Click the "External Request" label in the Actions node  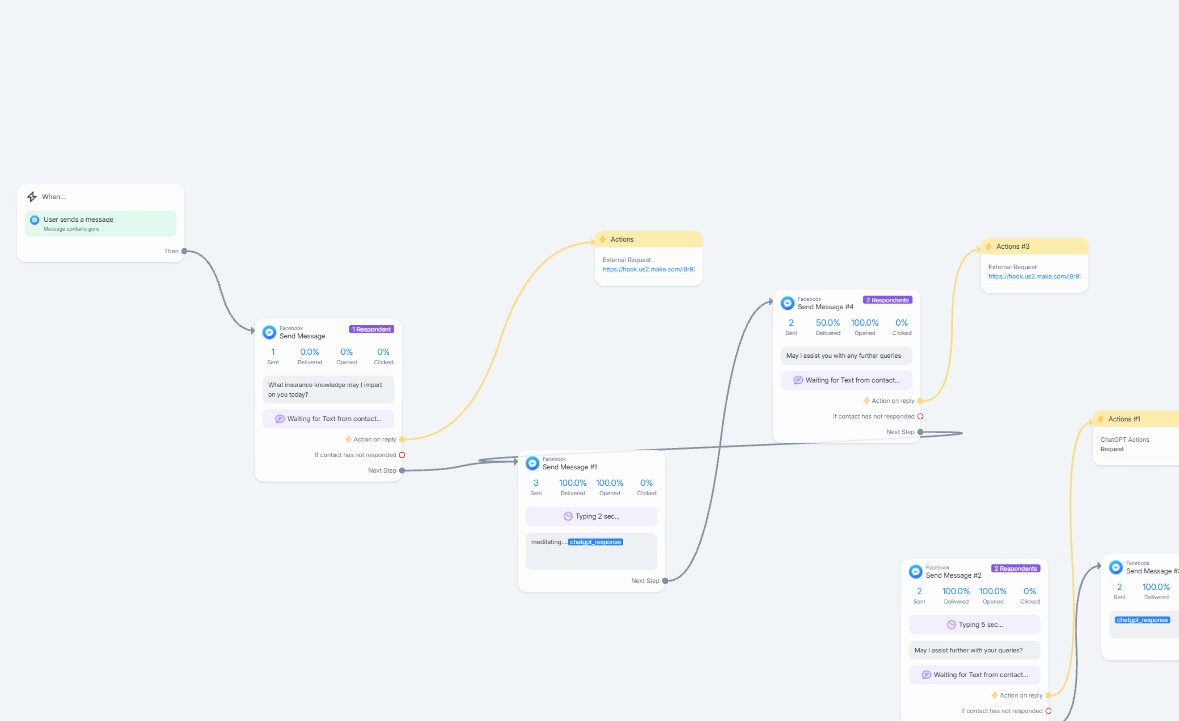626,260
